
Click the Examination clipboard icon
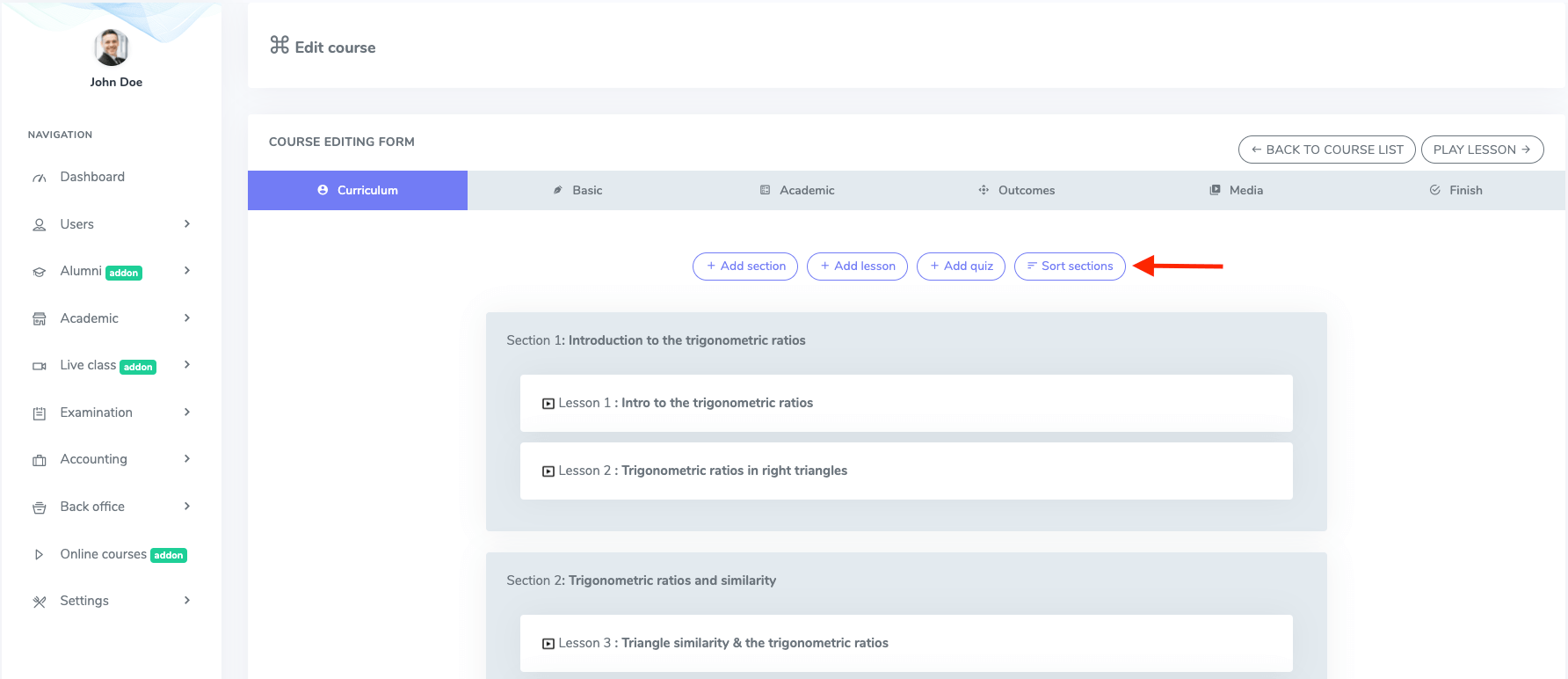[x=40, y=413]
